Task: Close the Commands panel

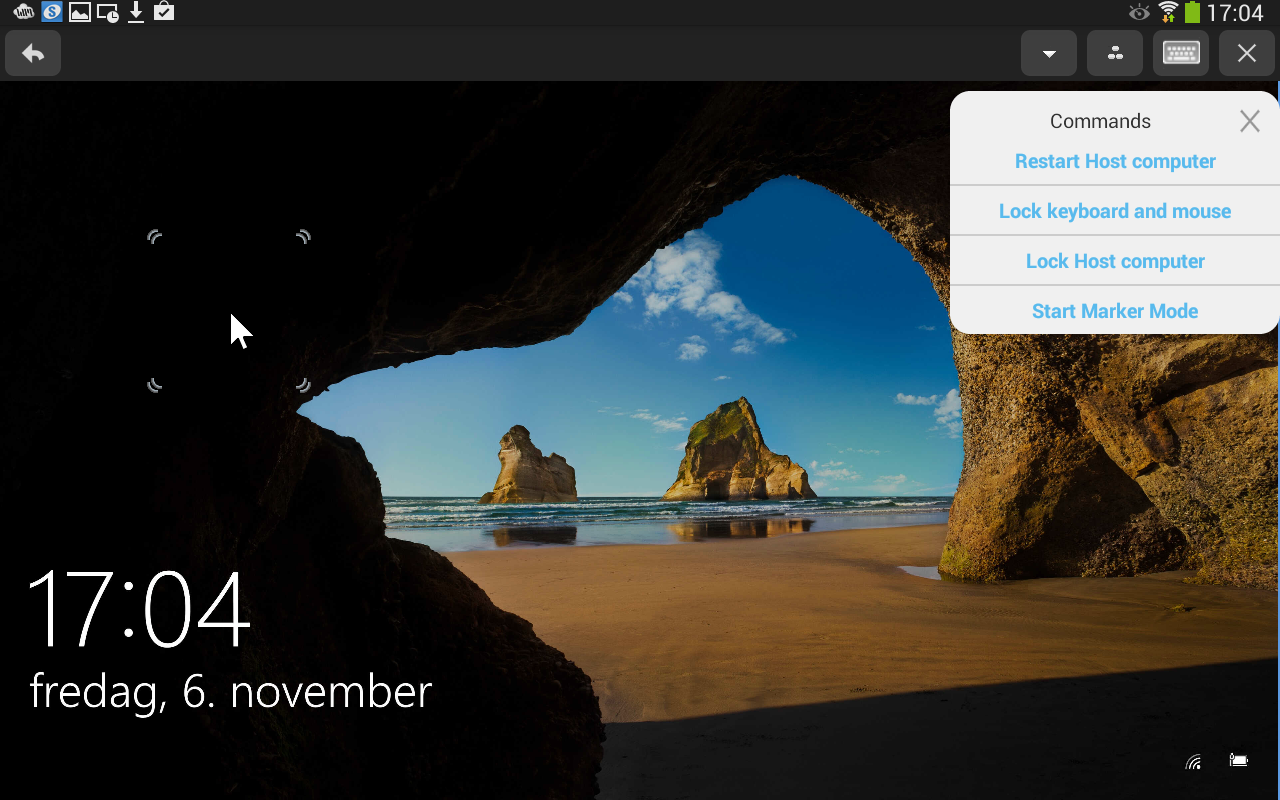Action: (x=1250, y=121)
